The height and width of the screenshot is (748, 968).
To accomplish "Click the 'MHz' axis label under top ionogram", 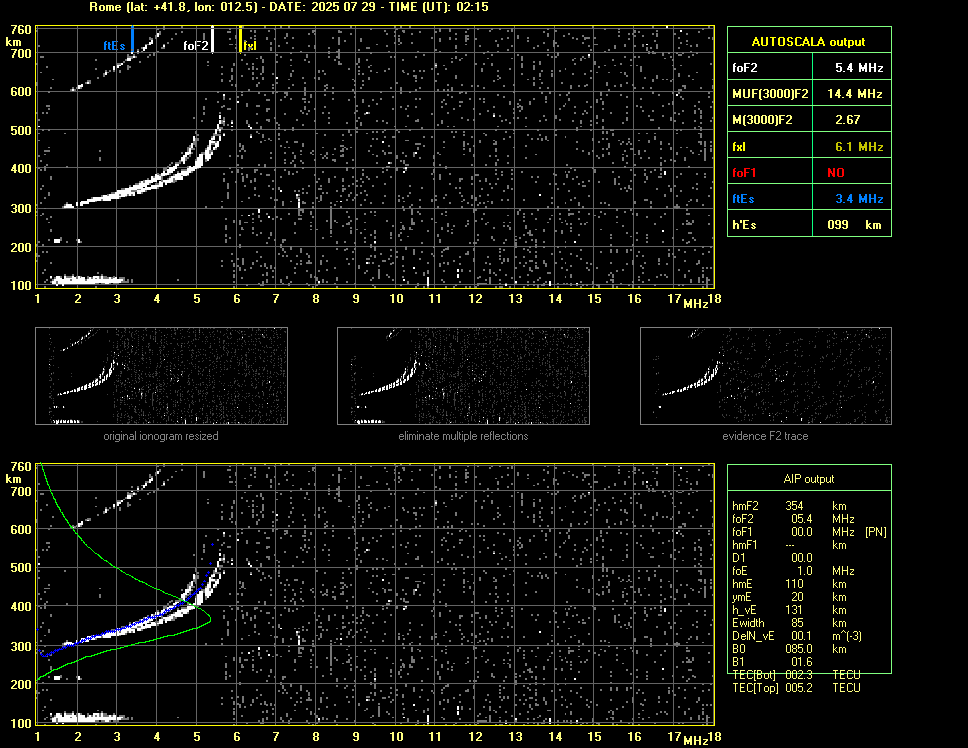I will click(696, 304).
